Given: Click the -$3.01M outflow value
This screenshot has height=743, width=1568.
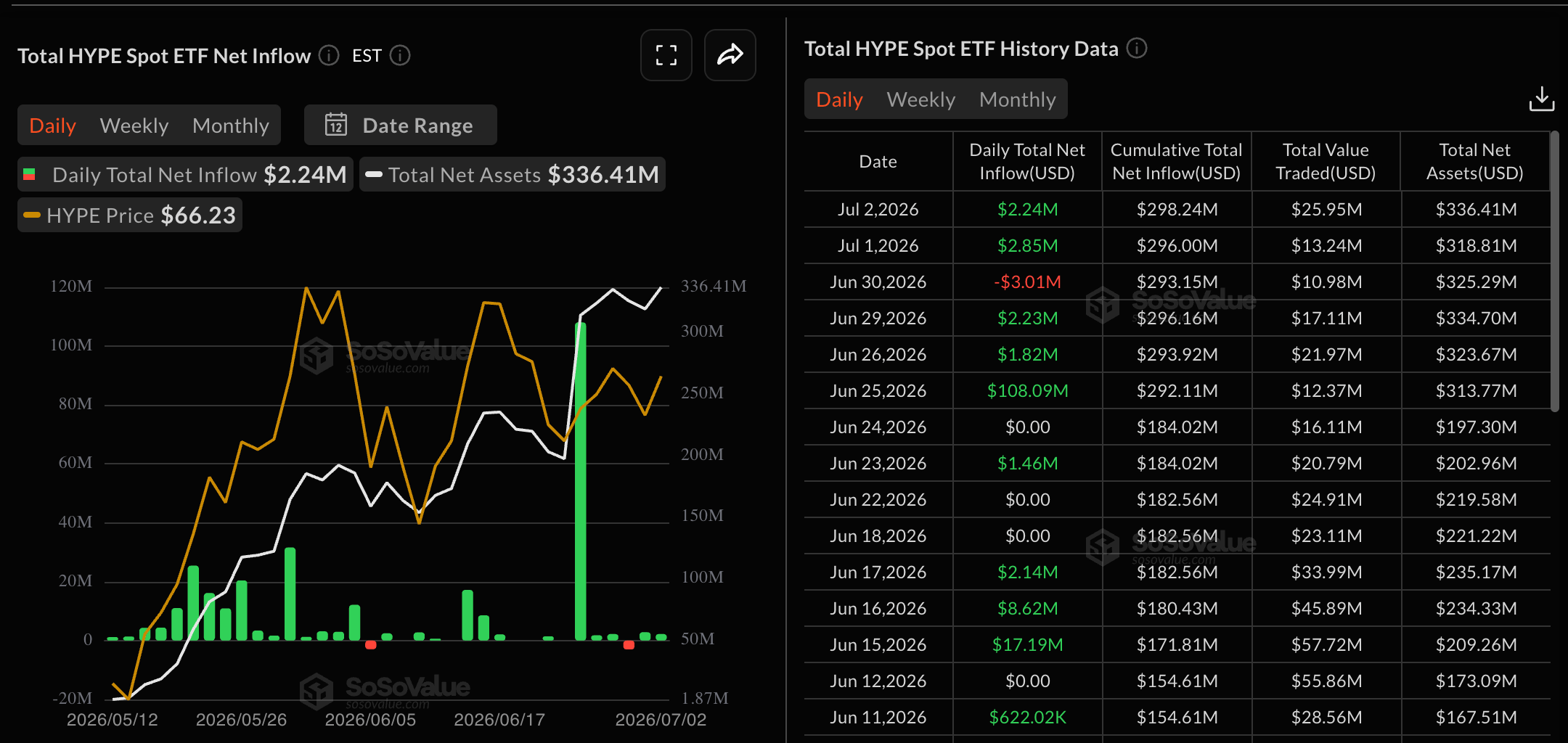Looking at the screenshot, I should 1027,282.
